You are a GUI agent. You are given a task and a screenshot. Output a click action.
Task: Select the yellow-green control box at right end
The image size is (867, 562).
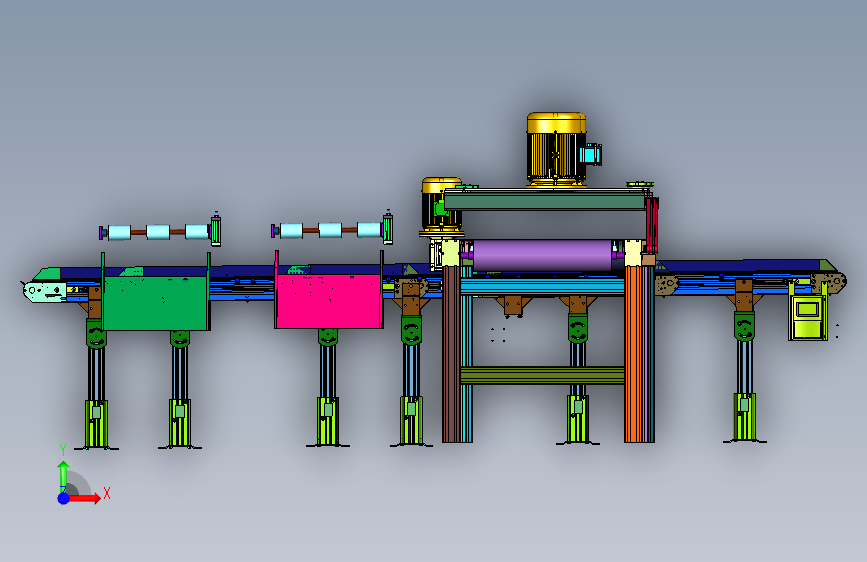(x=808, y=317)
